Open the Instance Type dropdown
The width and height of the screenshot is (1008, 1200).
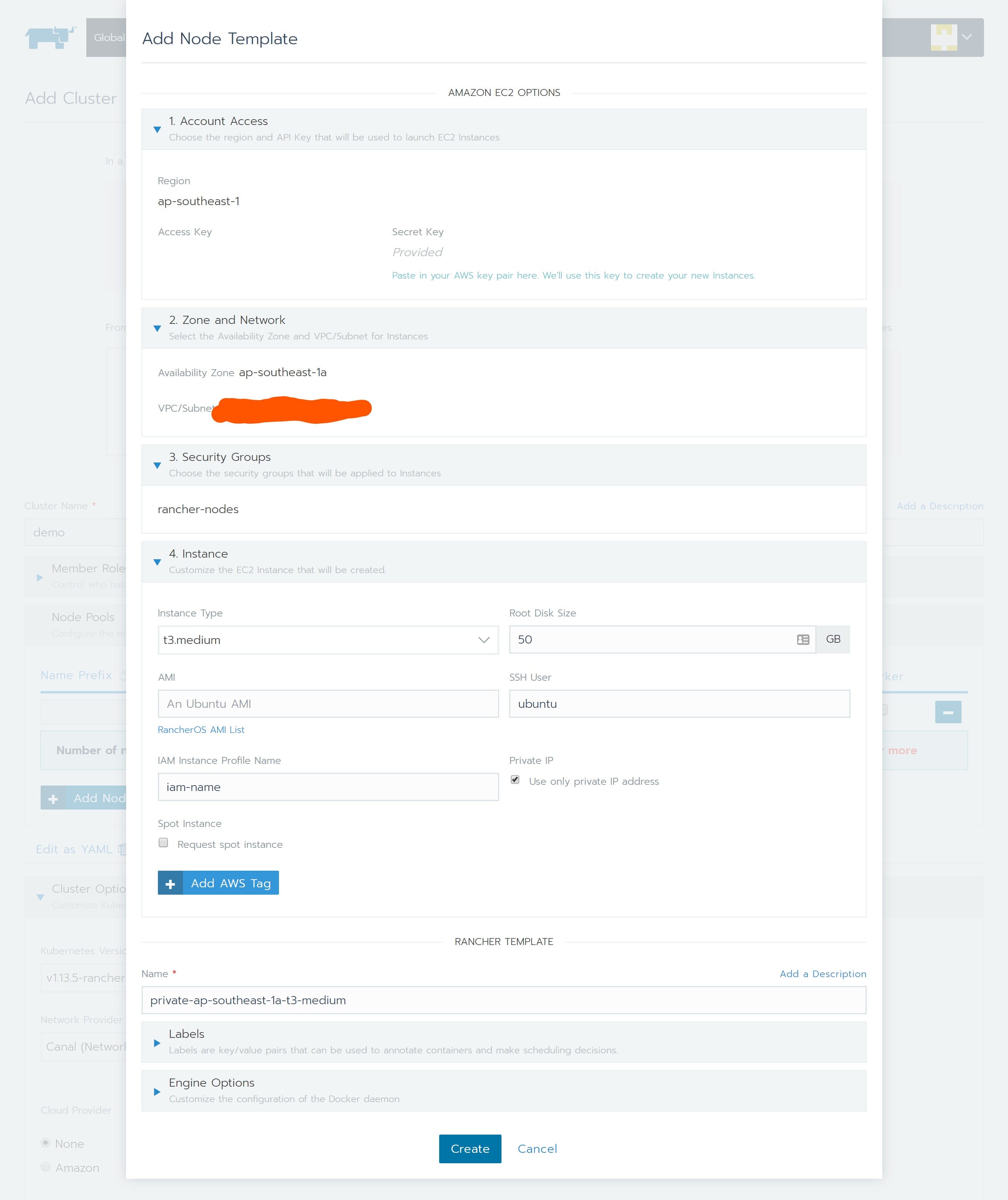pyautogui.click(x=328, y=640)
